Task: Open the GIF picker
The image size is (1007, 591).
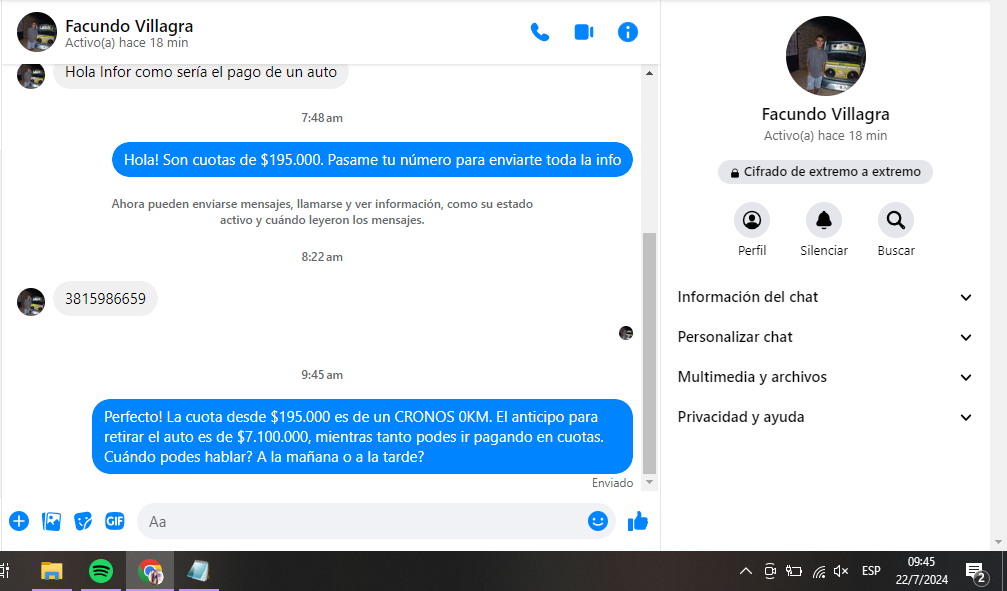Action: (x=115, y=521)
